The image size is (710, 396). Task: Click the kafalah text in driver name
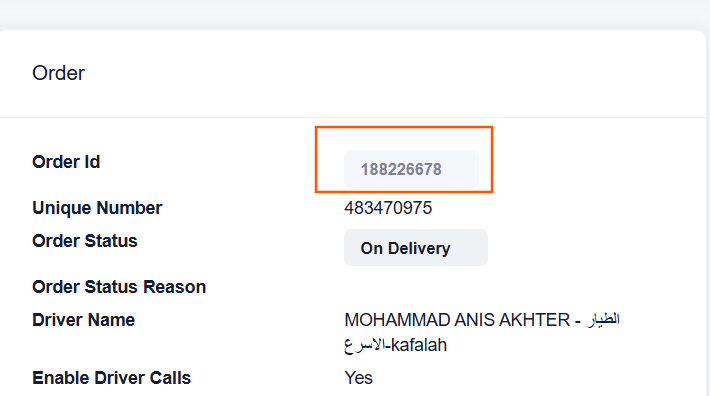(419, 345)
